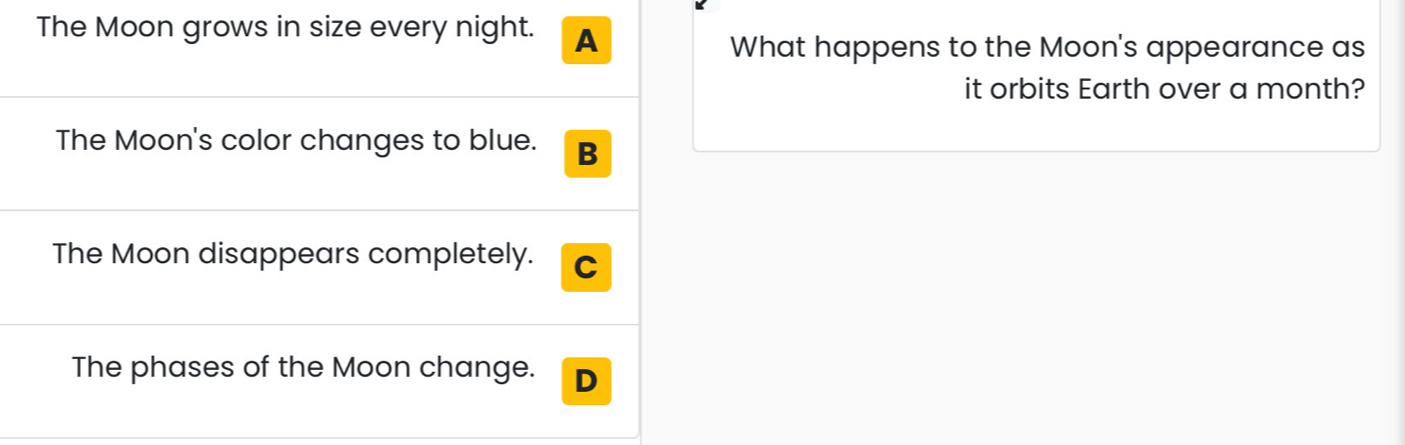Mark the yellow D answer badge

point(587,381)
